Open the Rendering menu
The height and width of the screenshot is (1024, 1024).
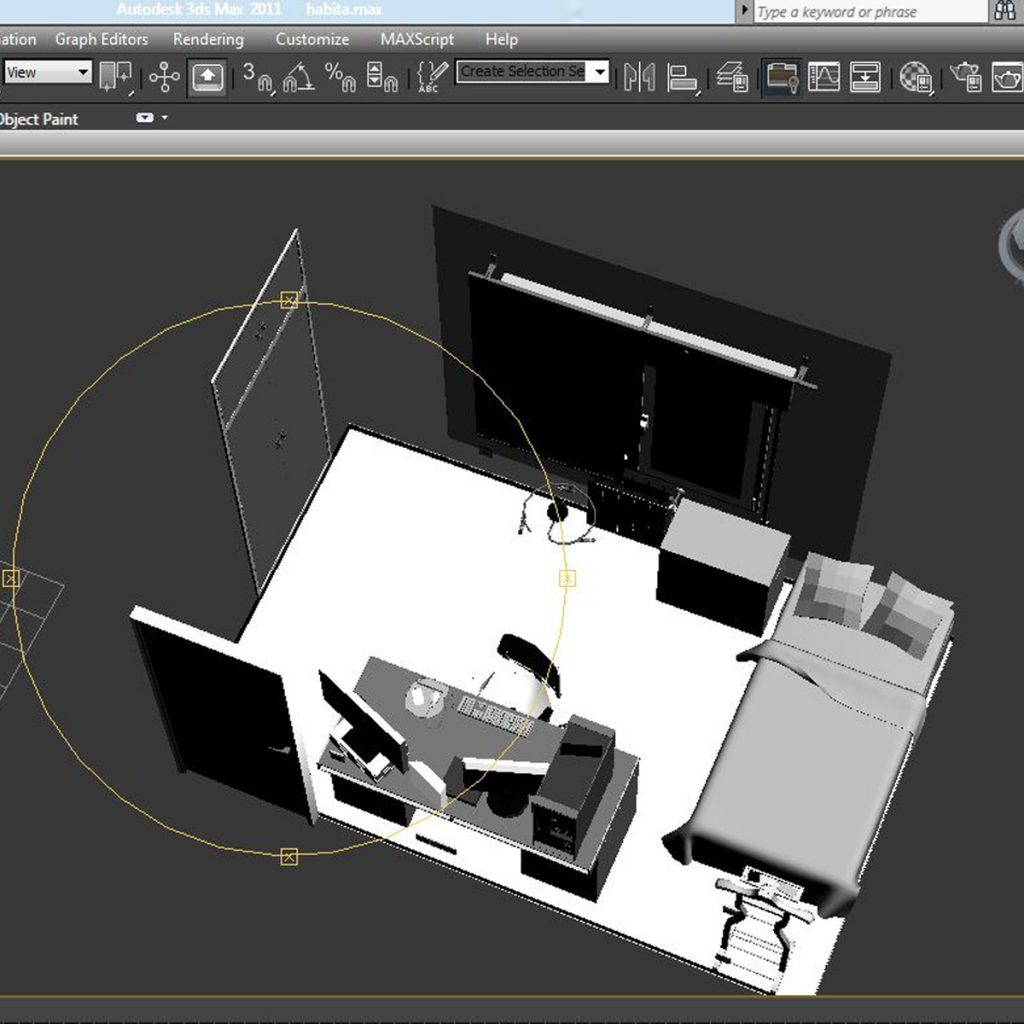(x=208, y=40)
